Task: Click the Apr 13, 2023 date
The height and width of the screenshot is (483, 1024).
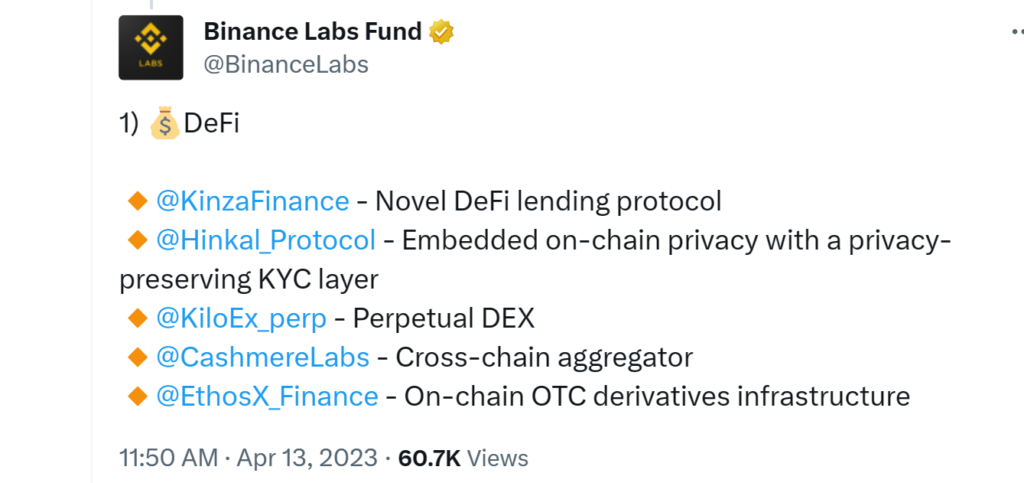Action: click(307, 458)
